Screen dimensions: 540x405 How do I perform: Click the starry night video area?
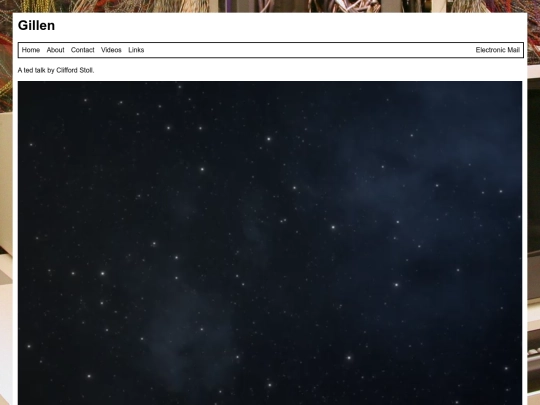pyautogui.click(x=270, y=243)
